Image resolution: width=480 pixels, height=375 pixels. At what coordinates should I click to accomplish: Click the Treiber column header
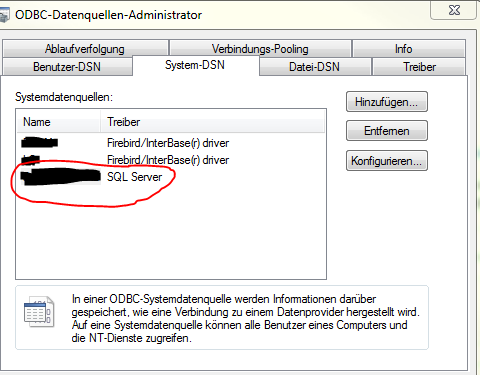click(212, 122)
